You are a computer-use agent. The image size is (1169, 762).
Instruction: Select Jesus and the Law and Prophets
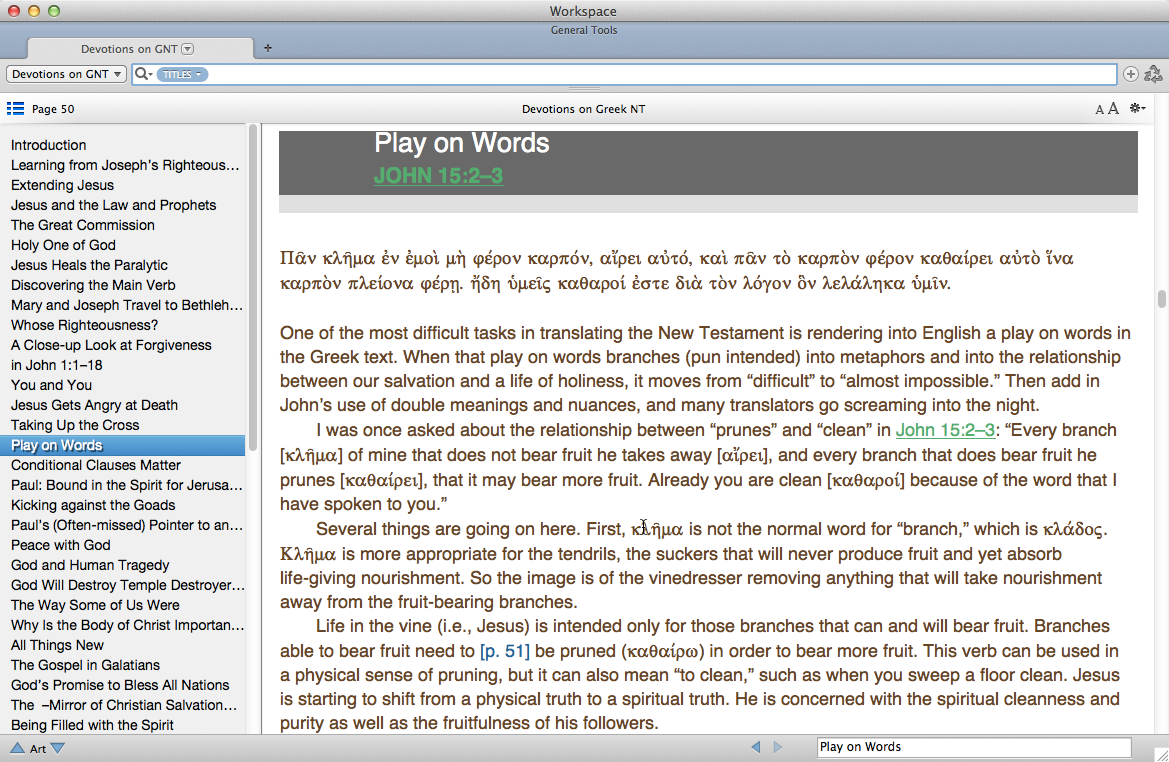[x=113, y=205]
